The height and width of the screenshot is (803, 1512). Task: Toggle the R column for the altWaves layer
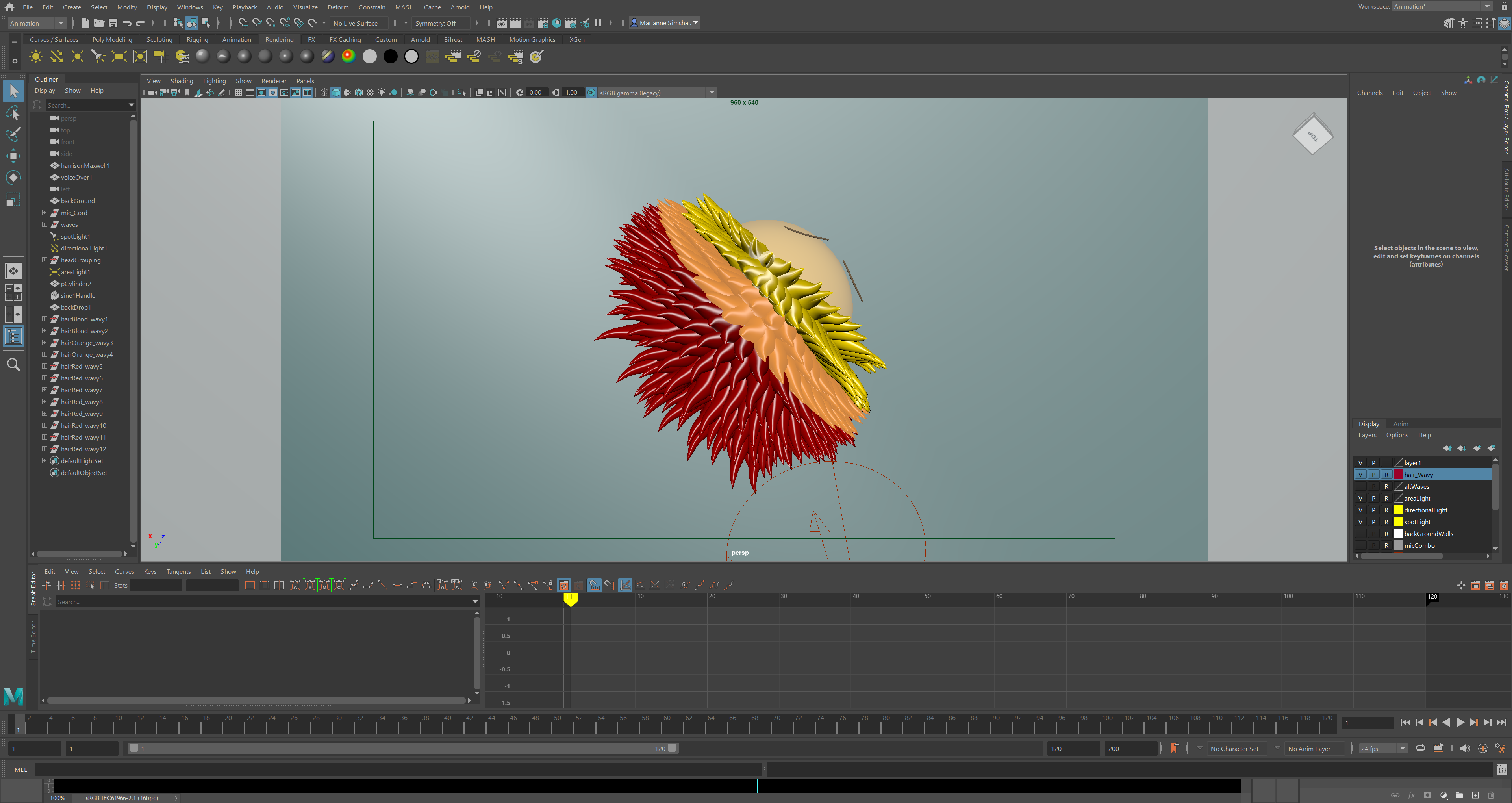tap(1386, 487)
